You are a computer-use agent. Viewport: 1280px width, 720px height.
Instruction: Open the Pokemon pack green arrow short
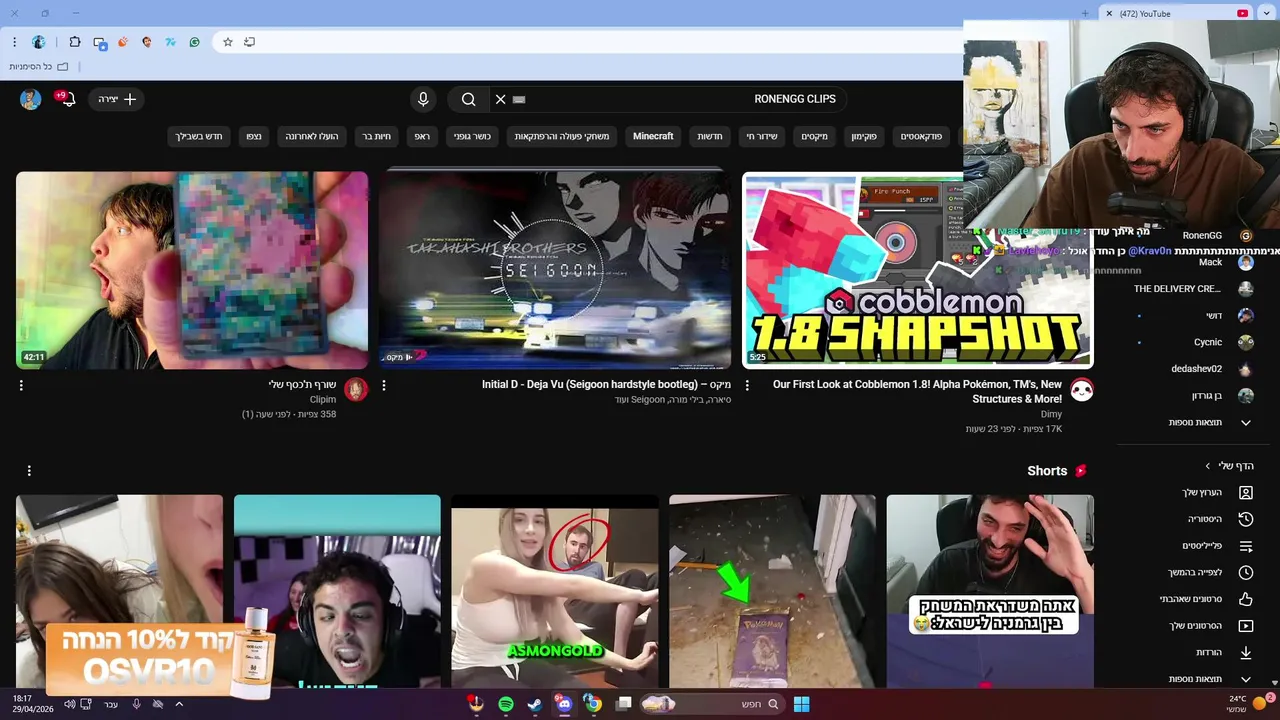772,591
